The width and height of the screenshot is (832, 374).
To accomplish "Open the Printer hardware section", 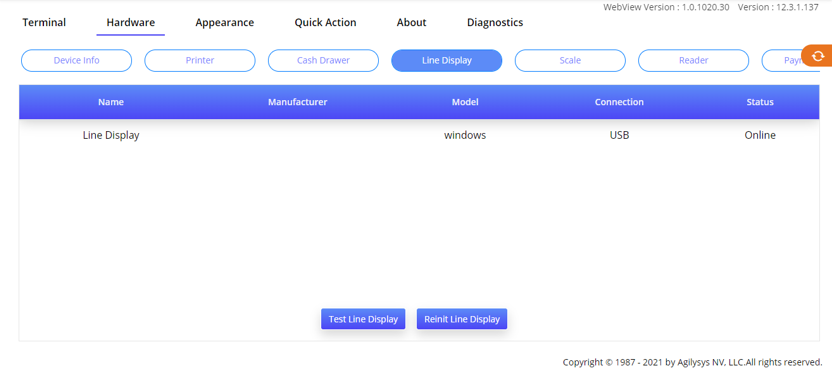I will coord(200,60).
